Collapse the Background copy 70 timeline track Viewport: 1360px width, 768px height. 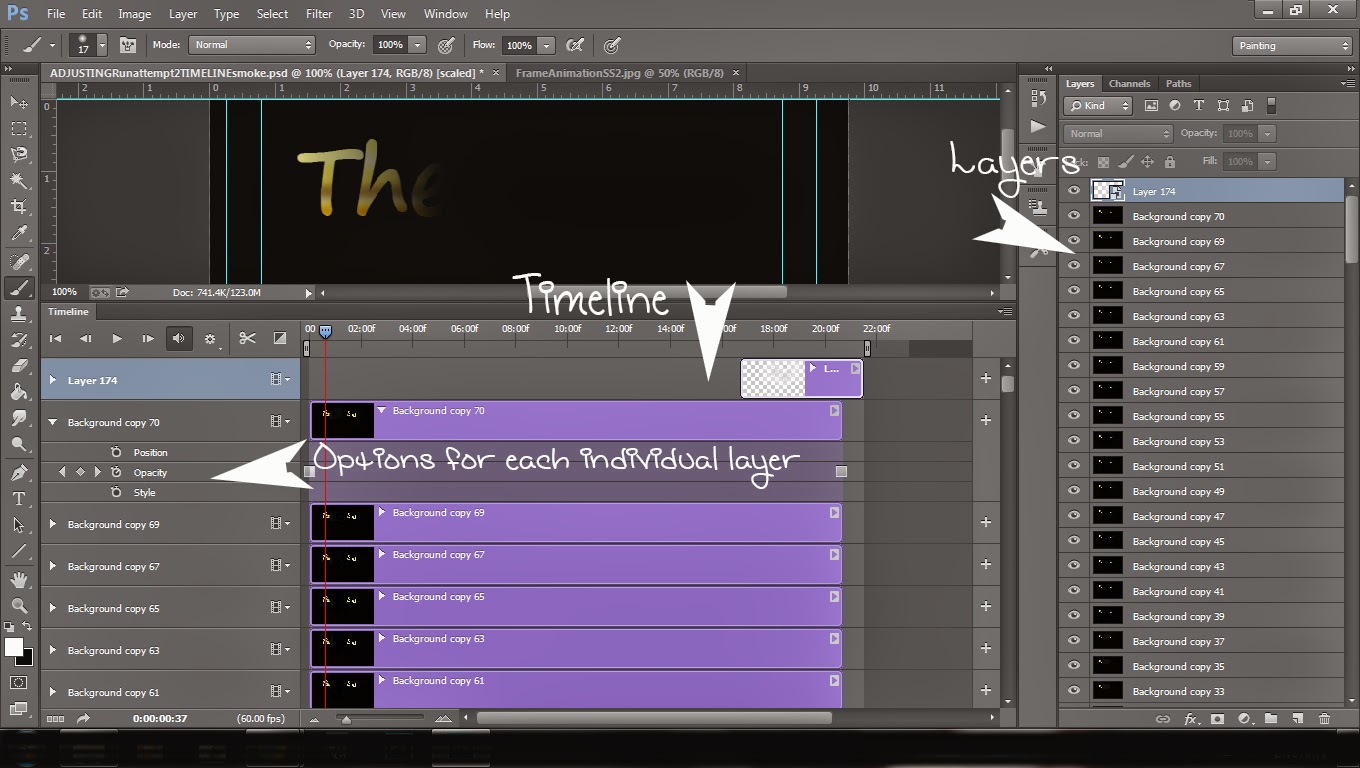coord(52,422)
